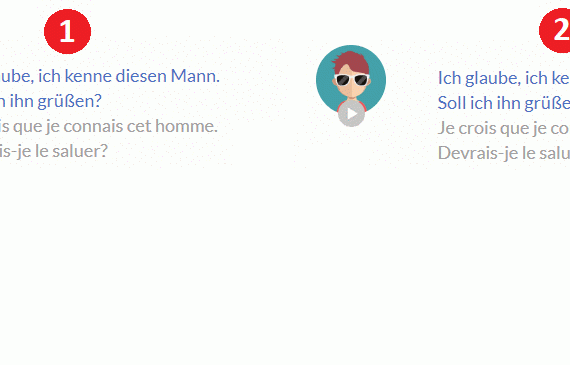
Task: Click the word 'que' in left translation
Action: [x=28, y=127]
